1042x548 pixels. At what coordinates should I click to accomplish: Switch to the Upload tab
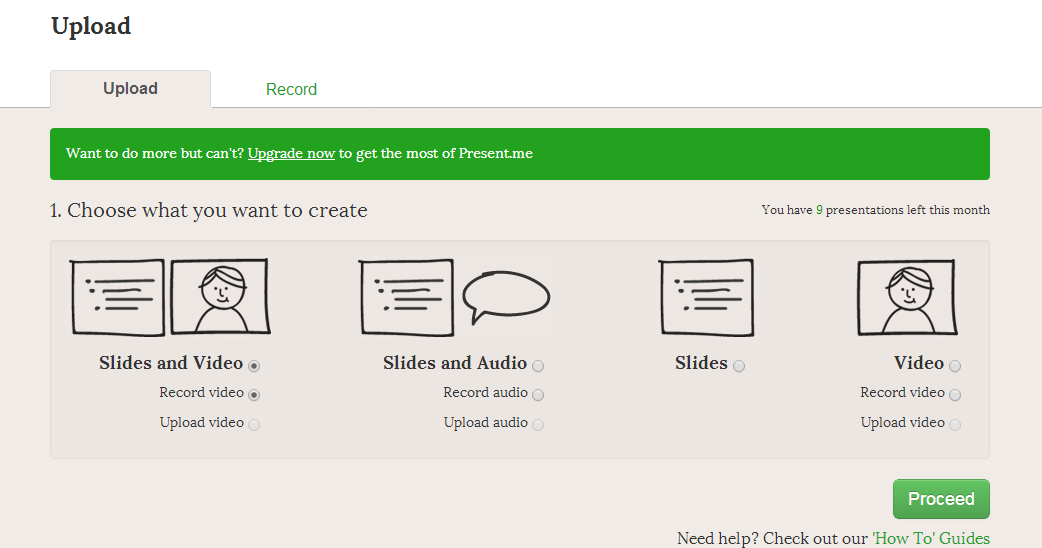point(130,89)
